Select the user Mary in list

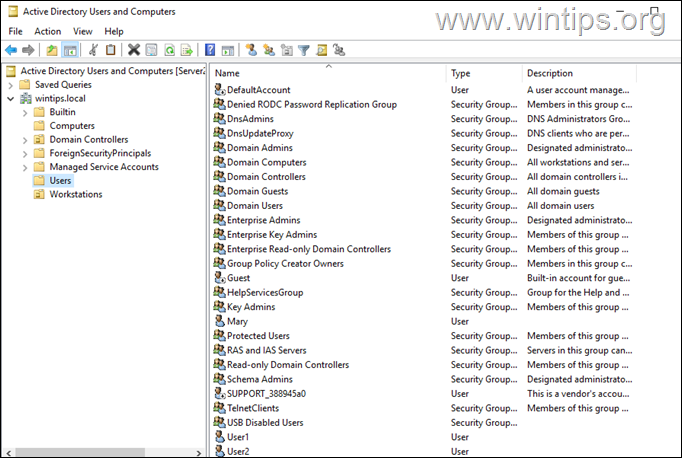pos(237,321)
